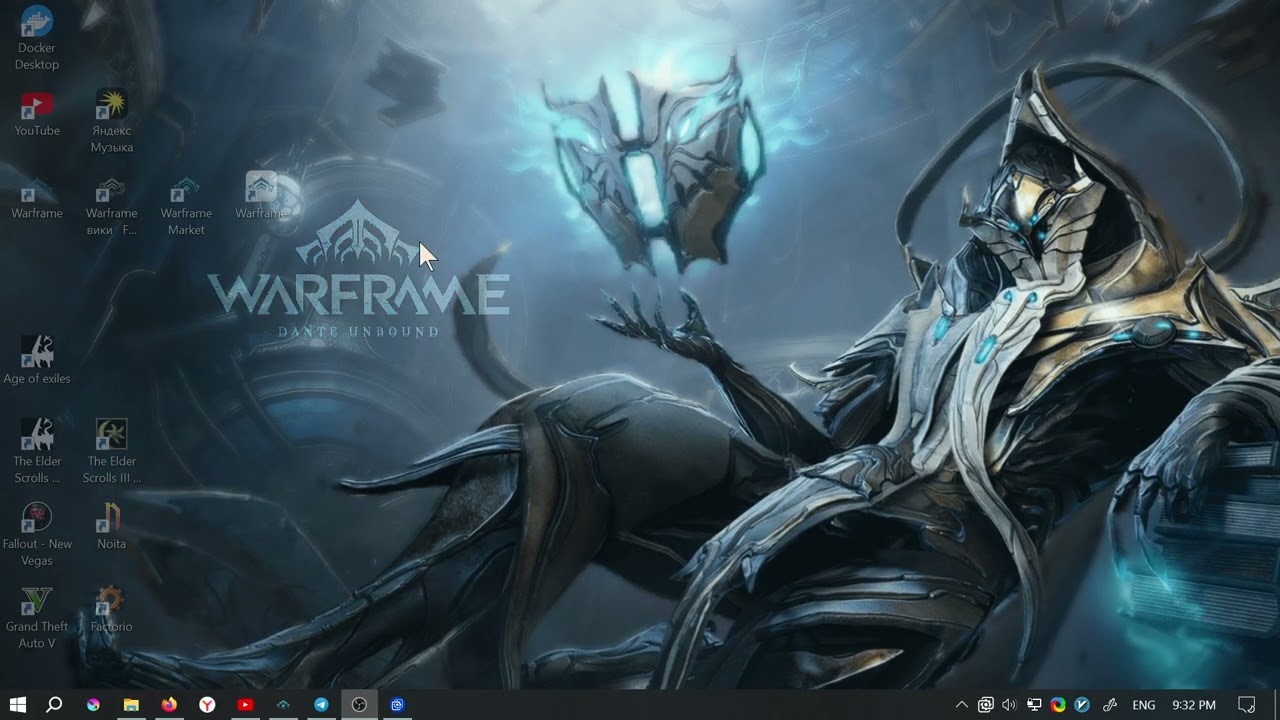
Task: Open the YouTube desktop shortcut
Action: click(37, 113)
